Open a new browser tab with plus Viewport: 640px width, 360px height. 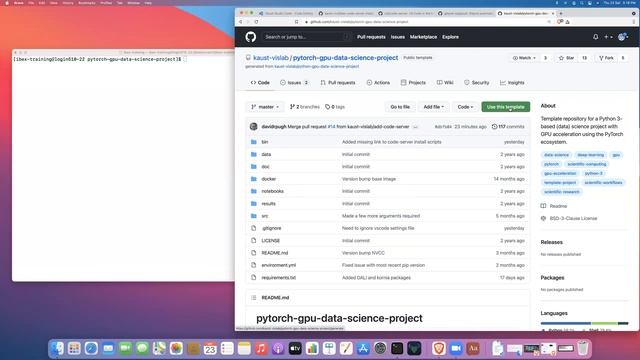tap(561, 13)
